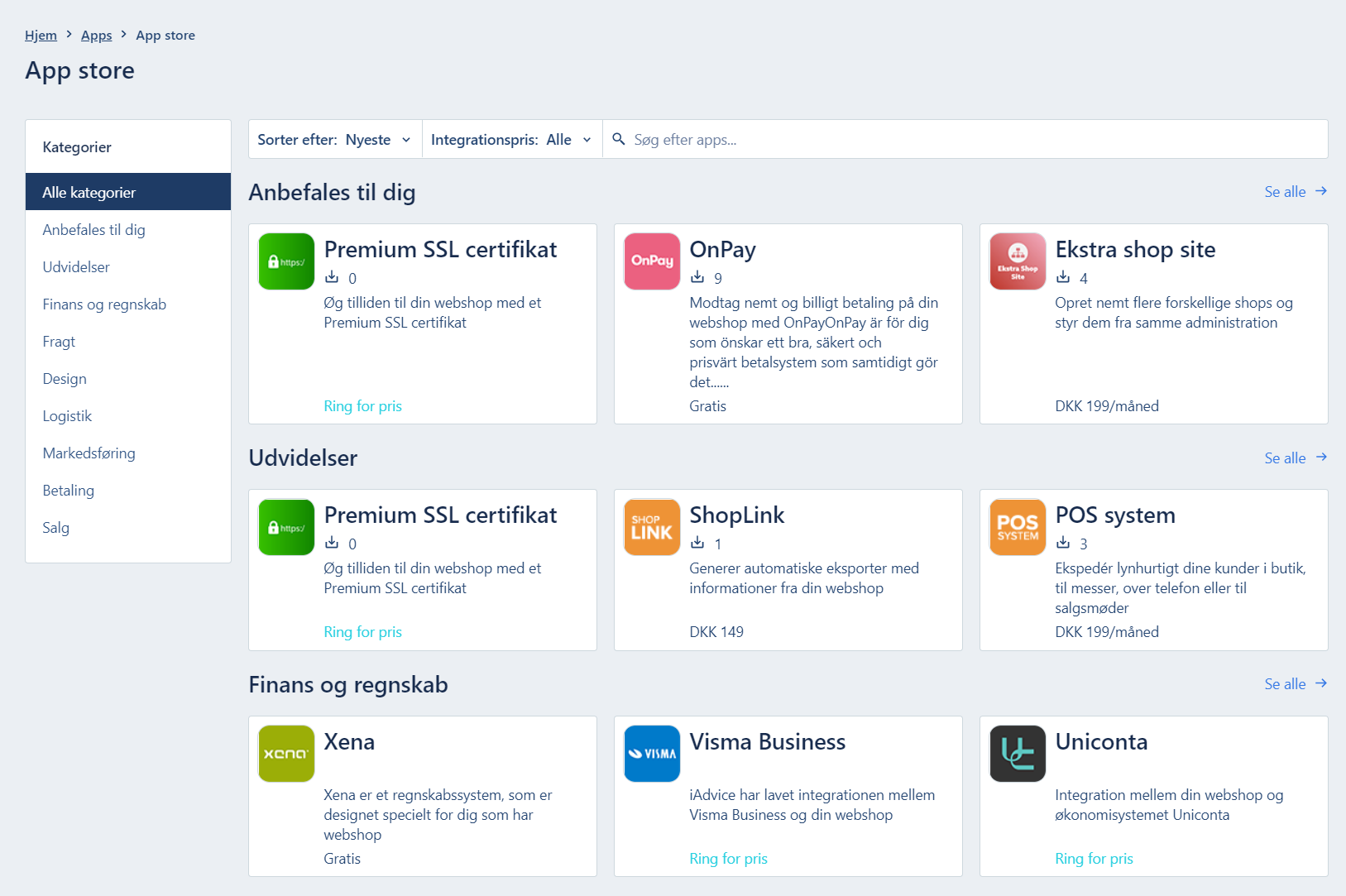This screenshot has width=1346, height=896.
Task: Click the OnPay app logo
Action: click(x=652, y=261)
